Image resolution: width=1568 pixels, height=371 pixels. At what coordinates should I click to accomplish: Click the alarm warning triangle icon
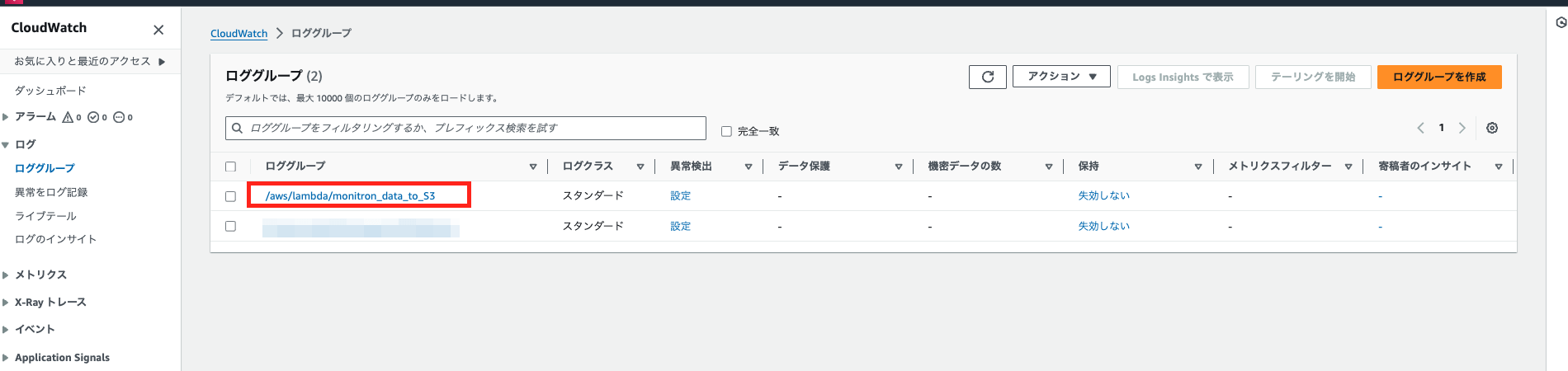point(68,117)
